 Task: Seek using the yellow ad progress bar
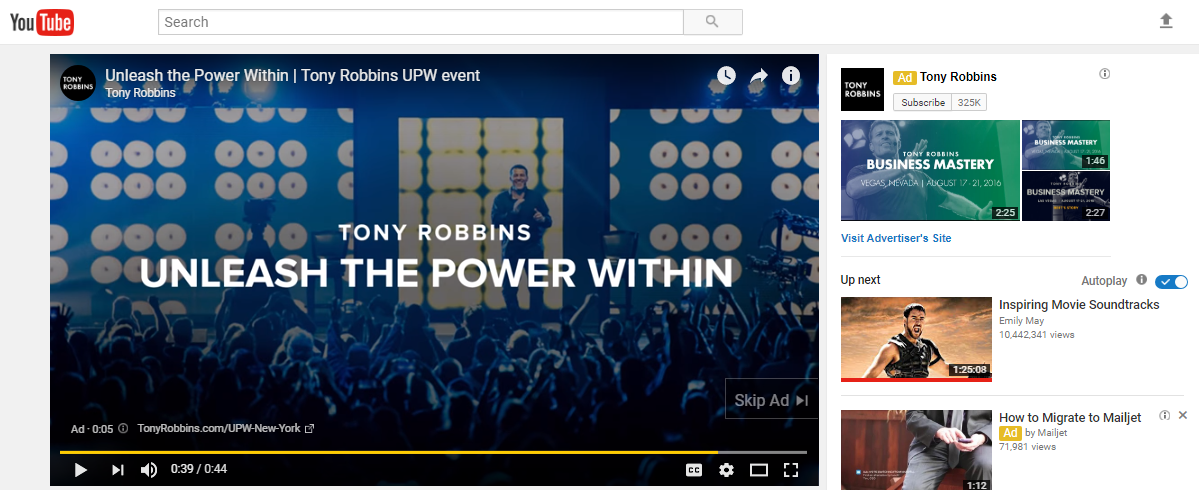tap(433, 453)
